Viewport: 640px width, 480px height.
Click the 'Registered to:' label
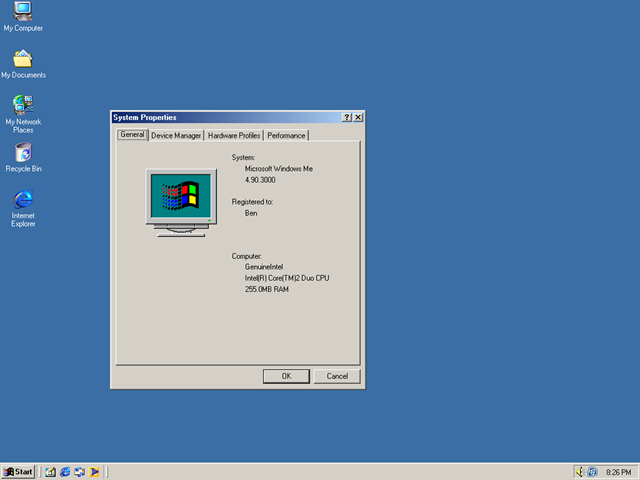(252, 202)
